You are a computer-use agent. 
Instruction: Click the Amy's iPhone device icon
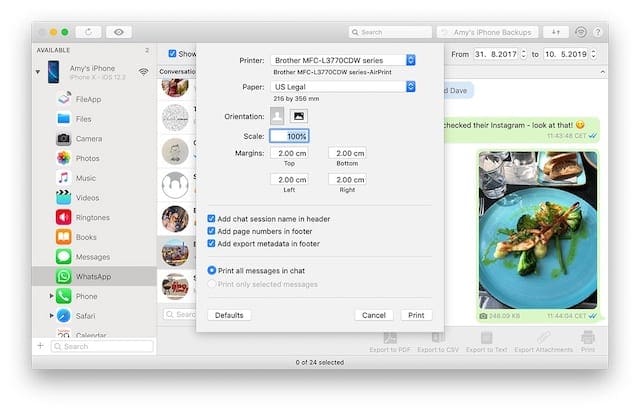tap(53, 72)
